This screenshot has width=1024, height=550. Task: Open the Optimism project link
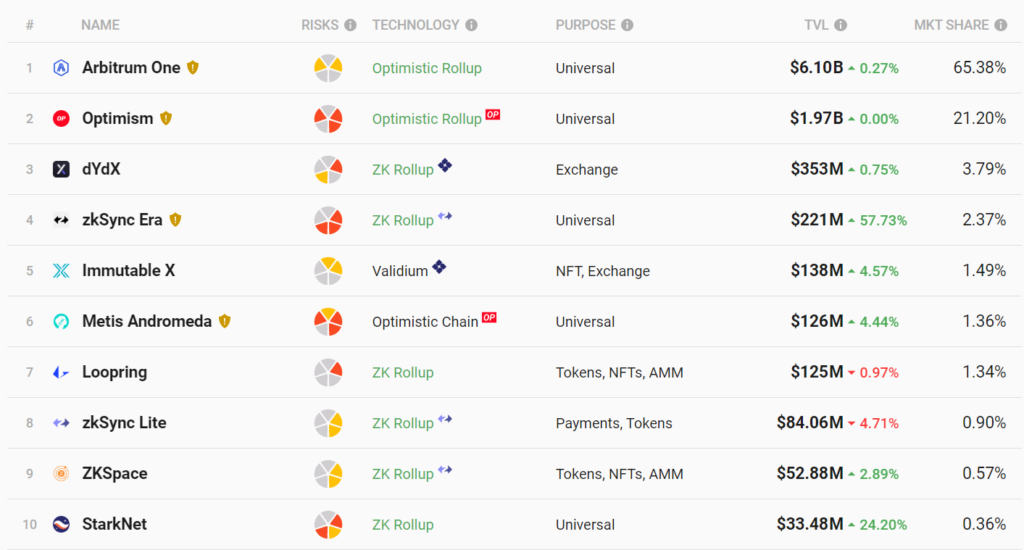coord(118,118)
